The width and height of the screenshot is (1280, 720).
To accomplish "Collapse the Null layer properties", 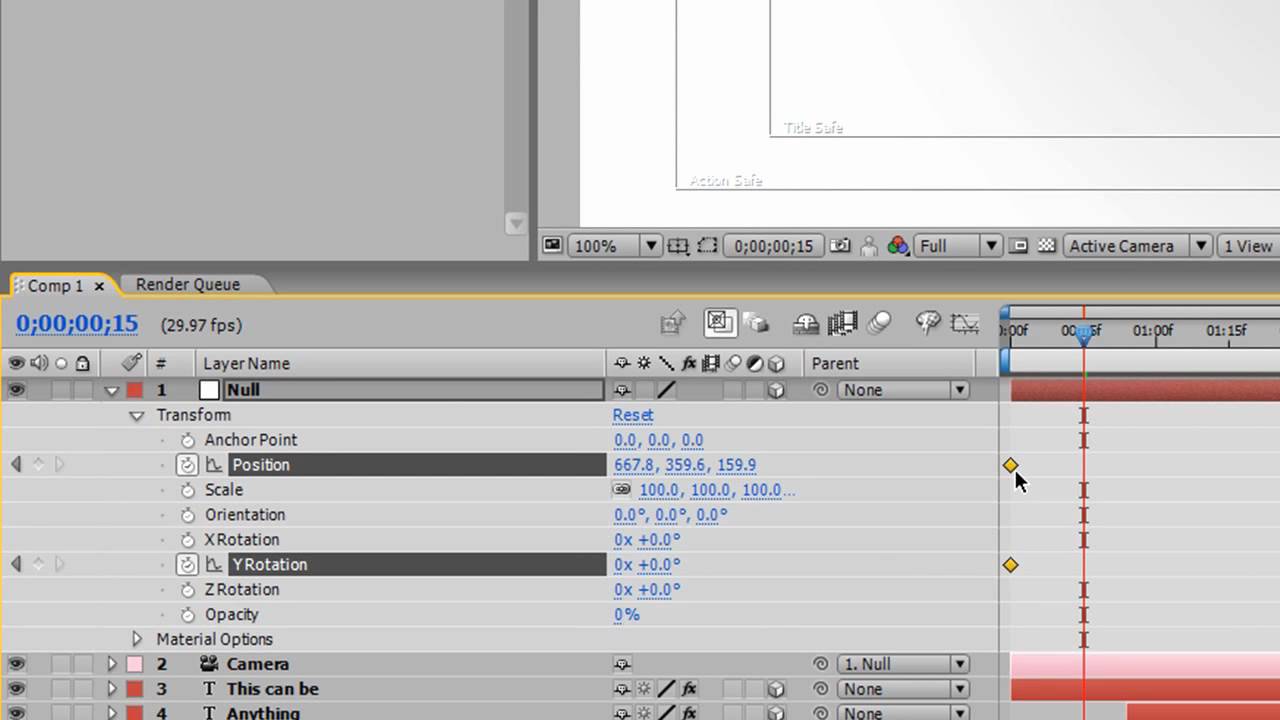I will coord(112,391).
